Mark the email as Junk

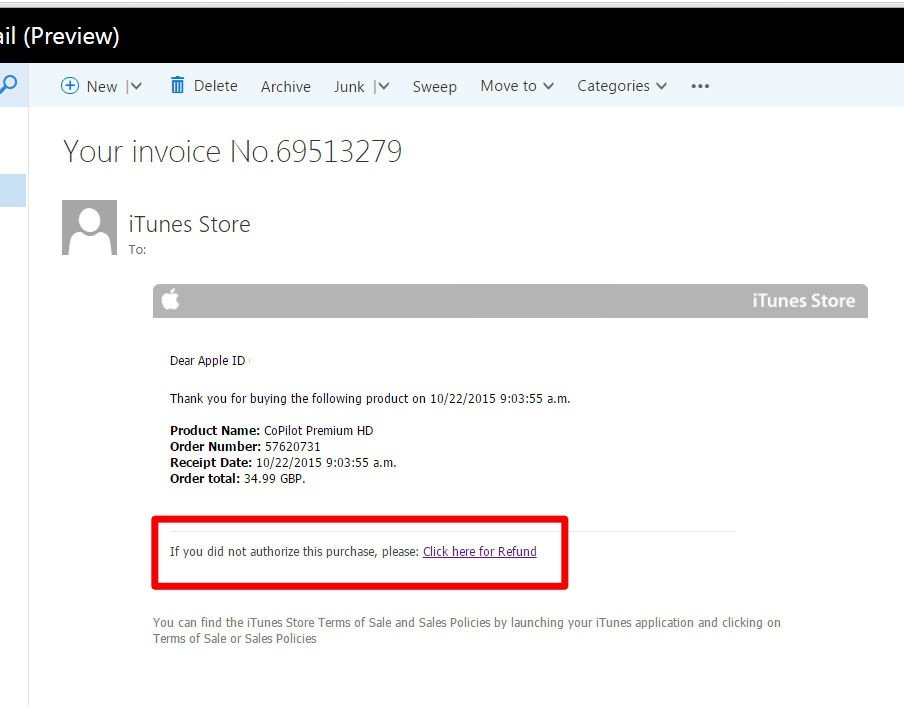coord(349,86)
